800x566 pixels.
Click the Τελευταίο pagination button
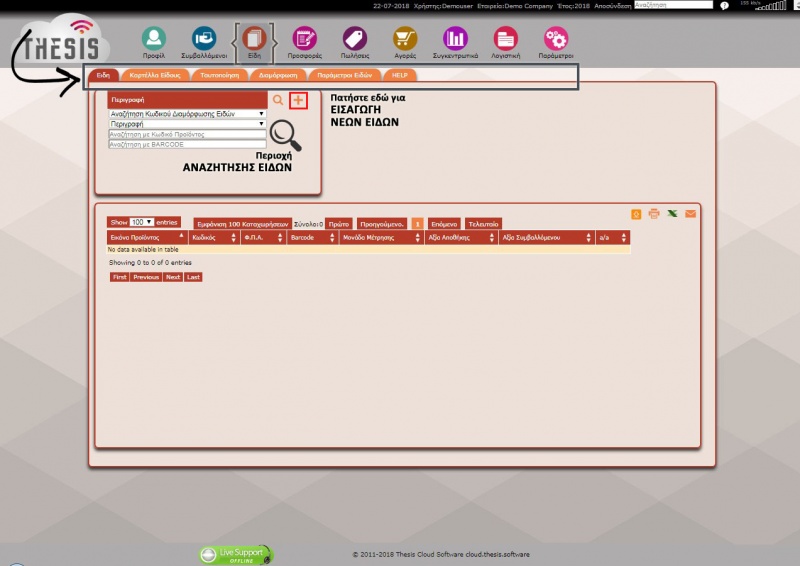point(483,224)
